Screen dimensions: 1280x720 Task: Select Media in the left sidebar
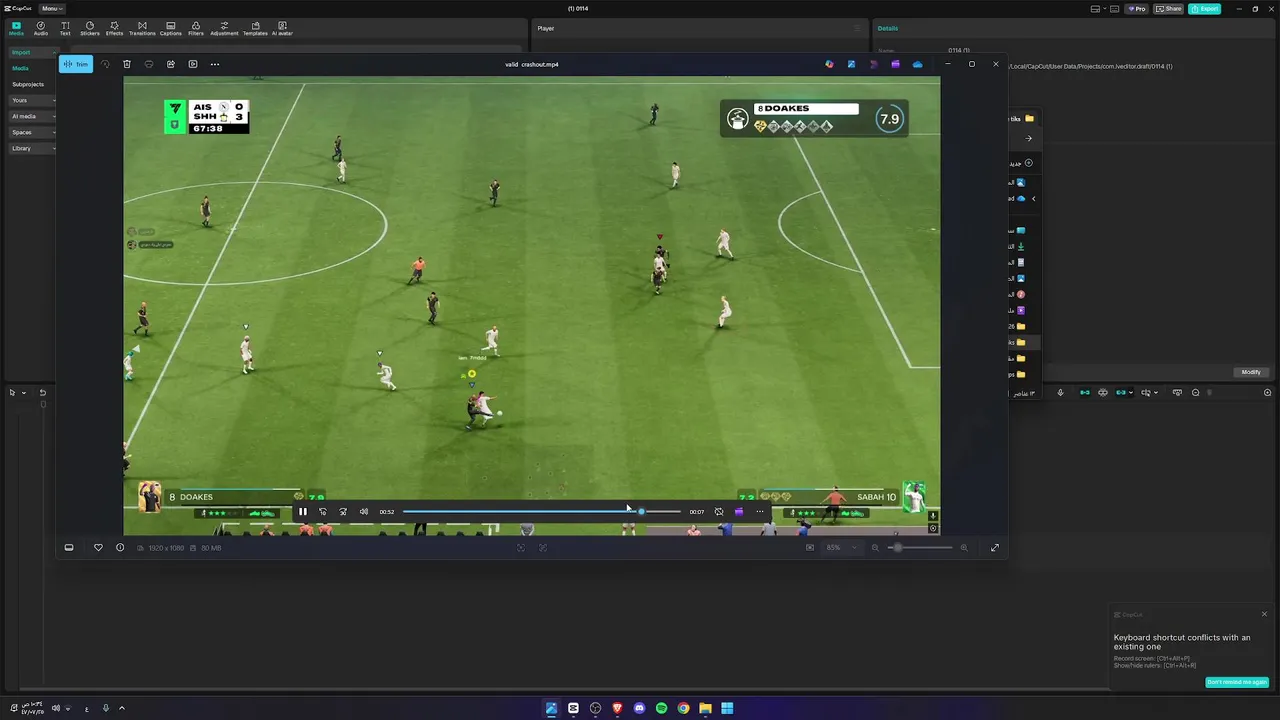[20, 68]
